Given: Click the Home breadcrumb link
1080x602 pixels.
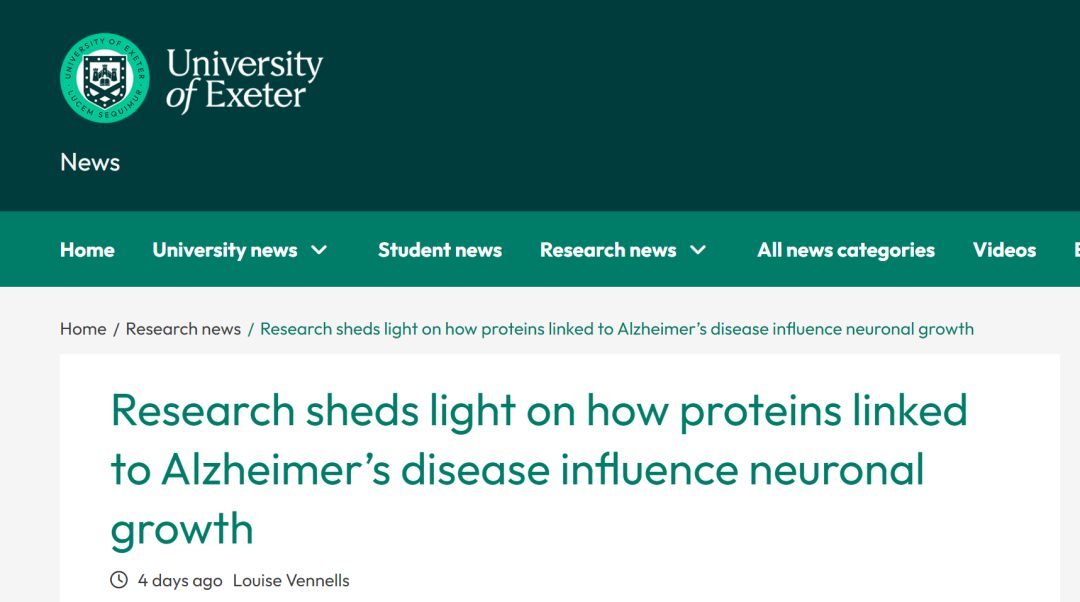Looking at the screenshot, I should [83, 329].
